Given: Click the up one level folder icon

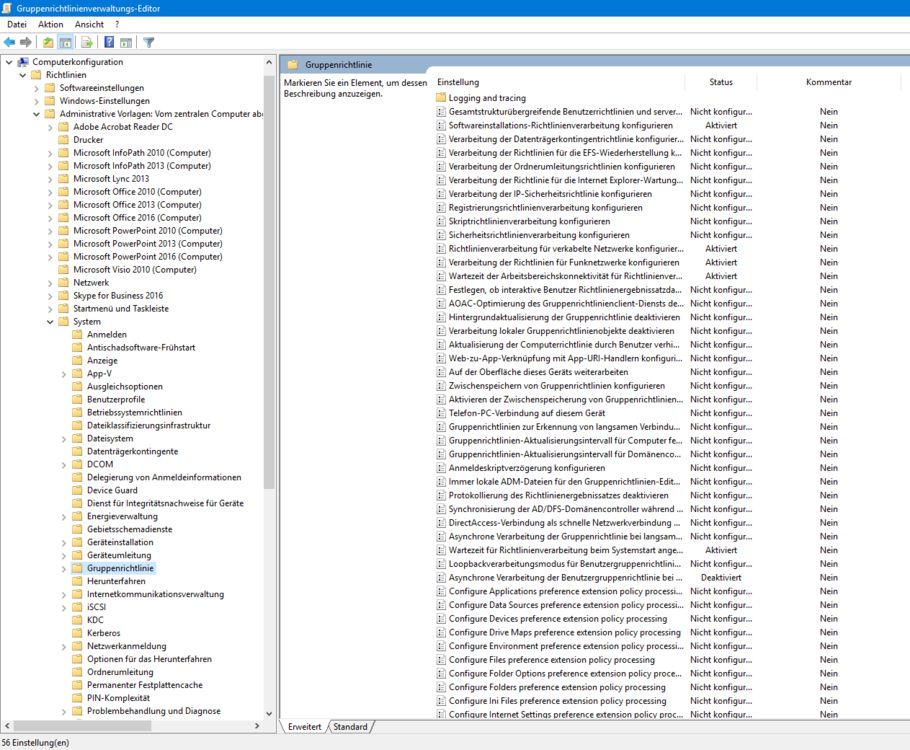Looking at the screenshot, I should coord(48,42).
